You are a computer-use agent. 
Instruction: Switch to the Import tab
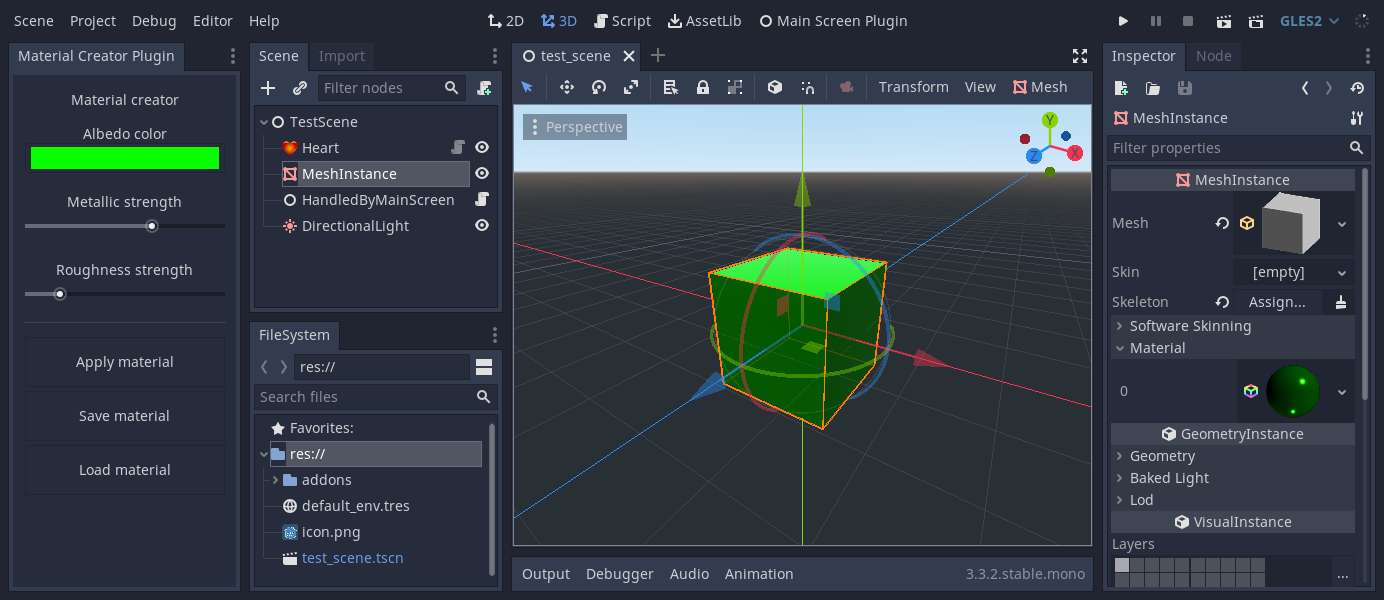[x=342, y=56]
